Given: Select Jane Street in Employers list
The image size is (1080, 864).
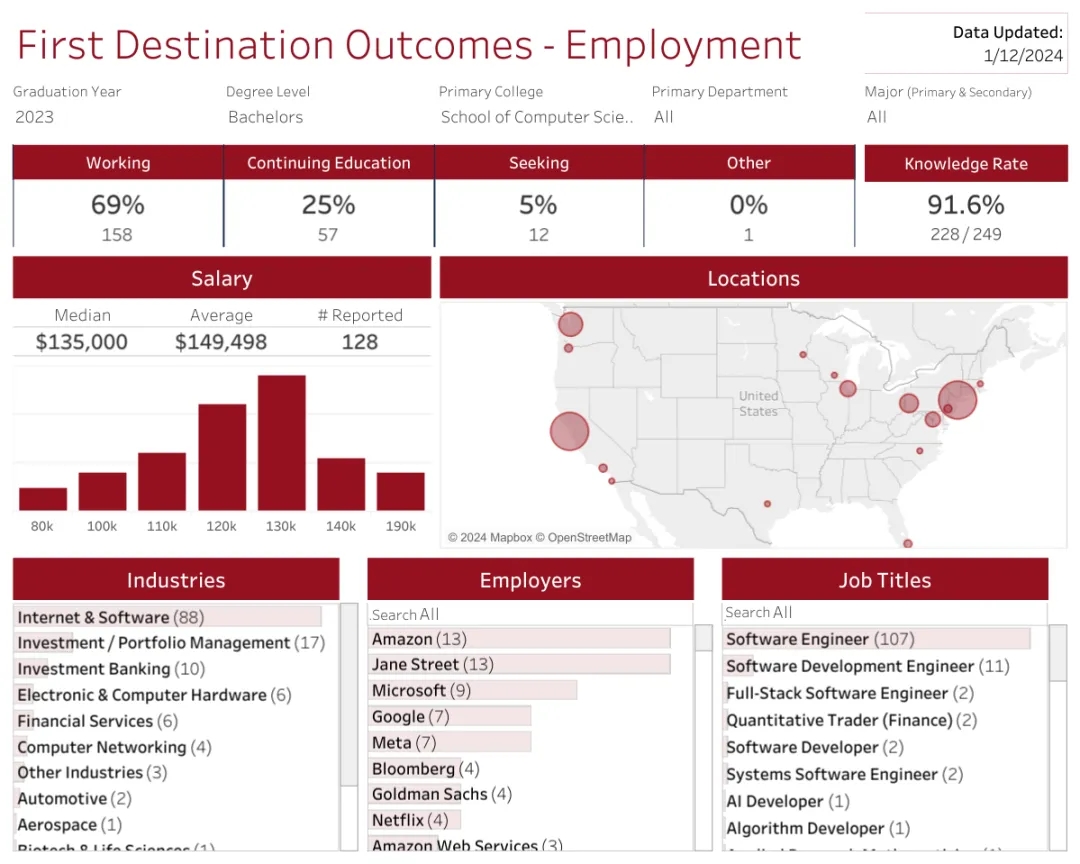Looking at the screenshot, I should [x=416, y=664].
